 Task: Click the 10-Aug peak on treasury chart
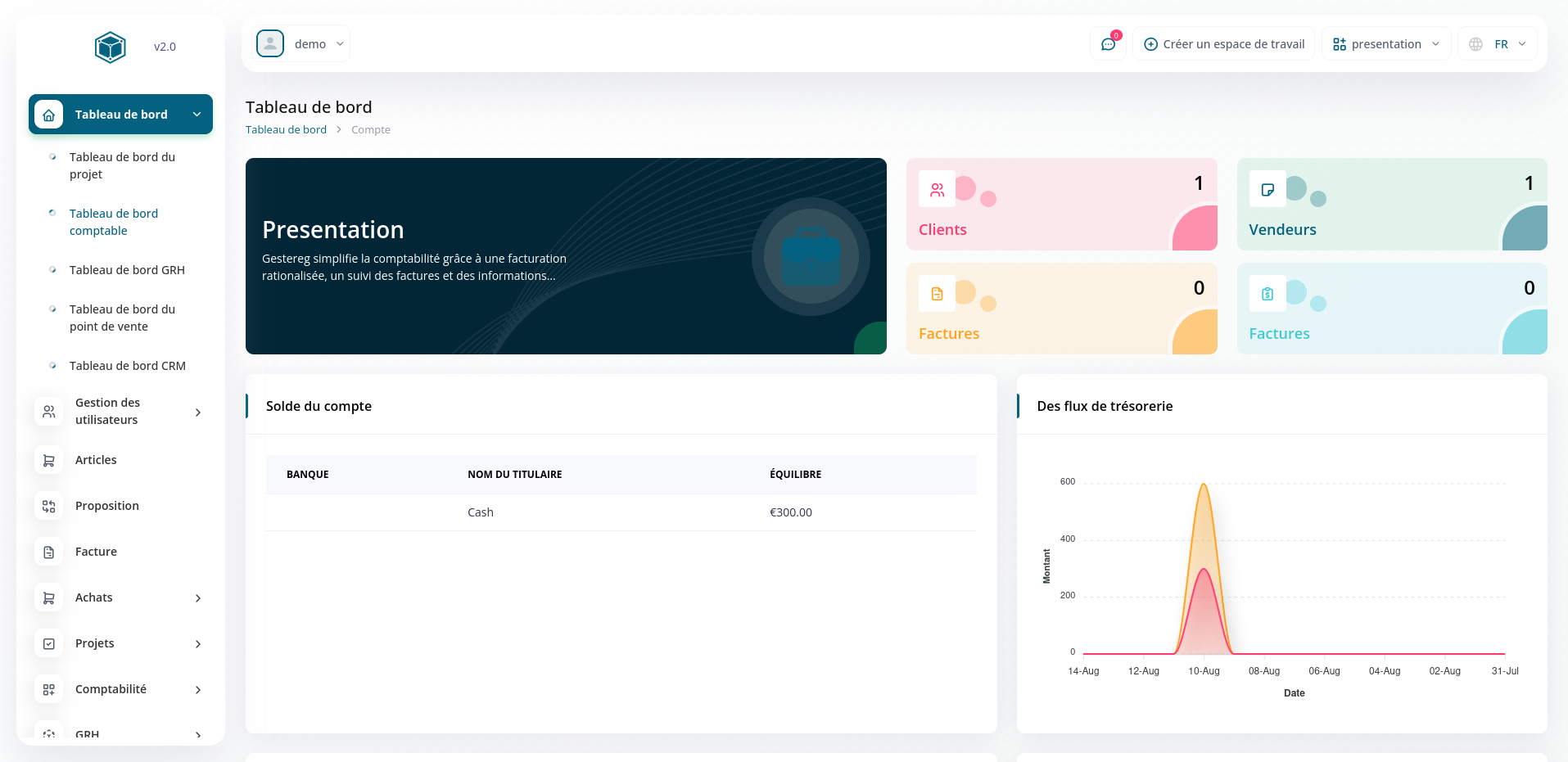[1204, 485]
